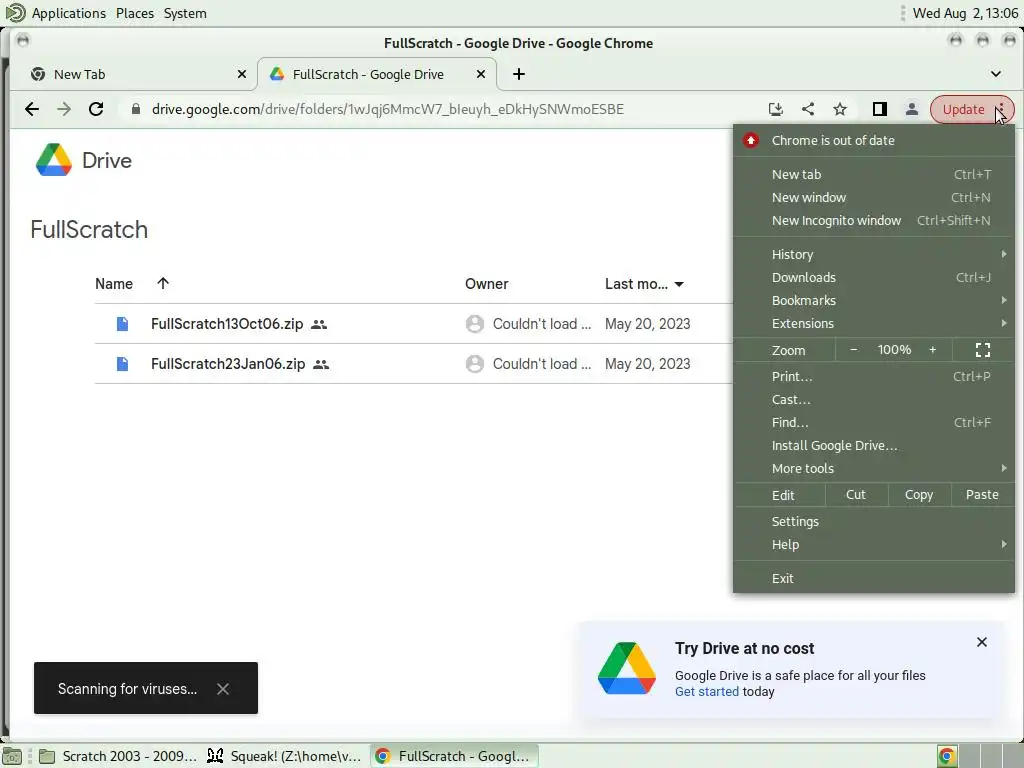Switch to the New Tab tab
The height and width of the screenshot is (768, 1024).
coord(133,74)
